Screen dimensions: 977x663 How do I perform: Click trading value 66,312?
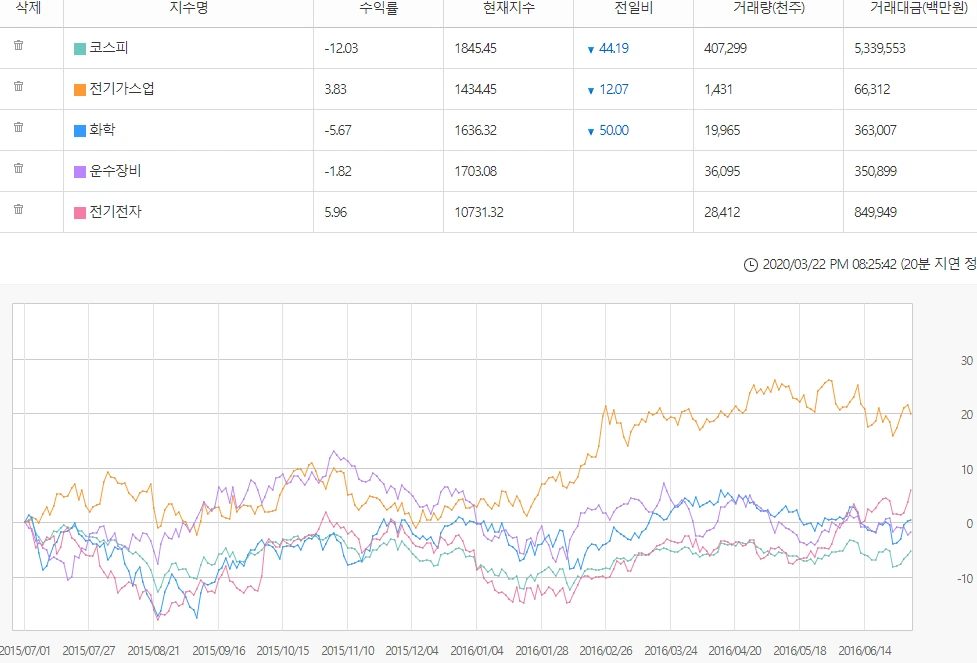[872, 90]
